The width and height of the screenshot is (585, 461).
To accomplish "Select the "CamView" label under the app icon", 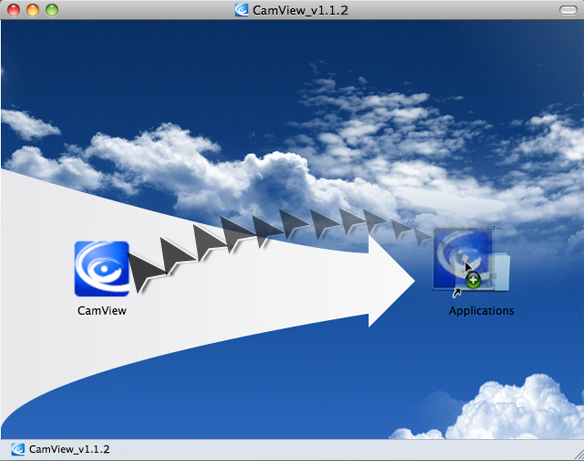I will tap(102, 311).
